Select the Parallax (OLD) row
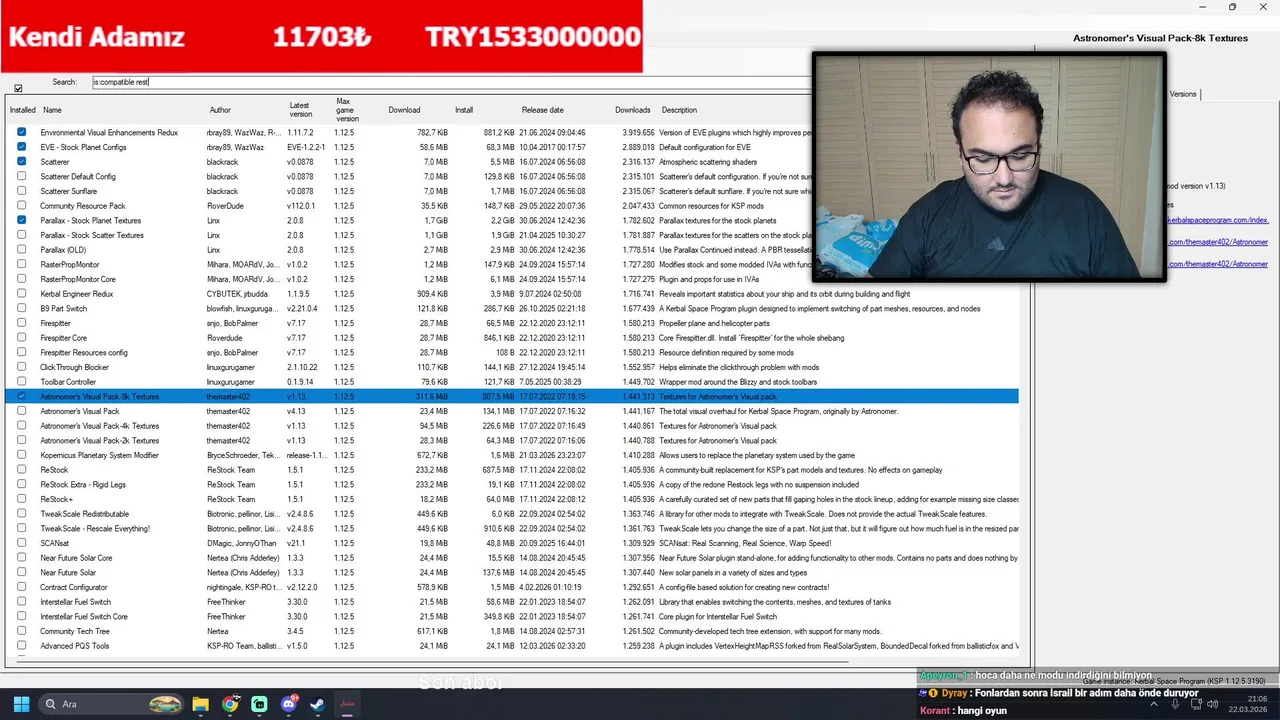 512,250
